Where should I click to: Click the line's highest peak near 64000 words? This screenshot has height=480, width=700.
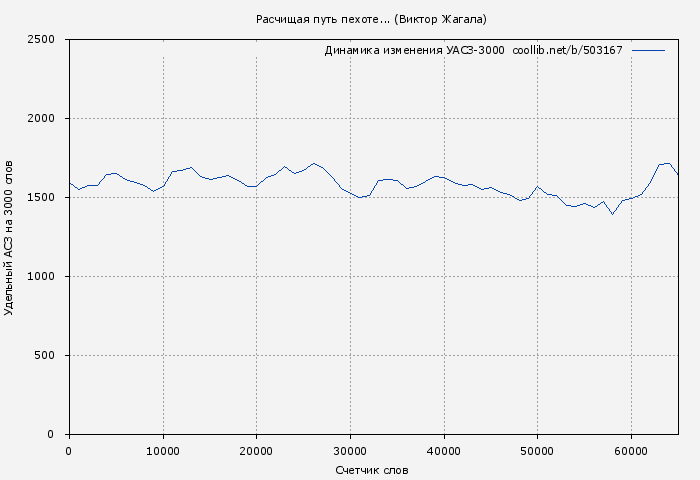pyautogui.click(x=668, y=162)
